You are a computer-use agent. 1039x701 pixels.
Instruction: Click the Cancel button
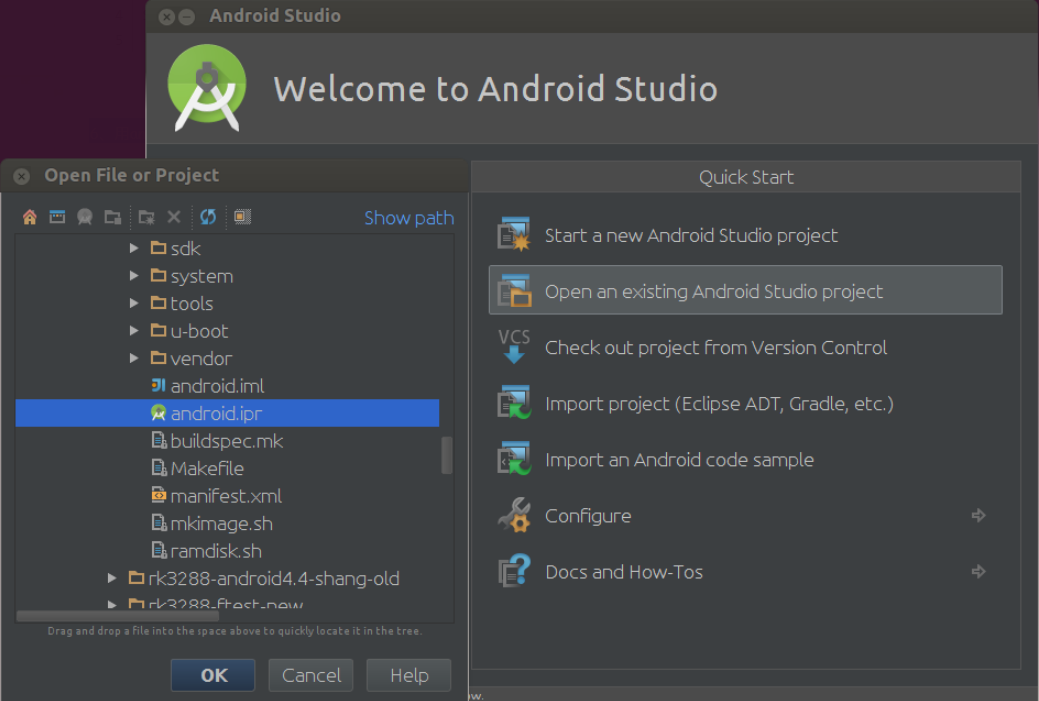[x=311, y=675]
